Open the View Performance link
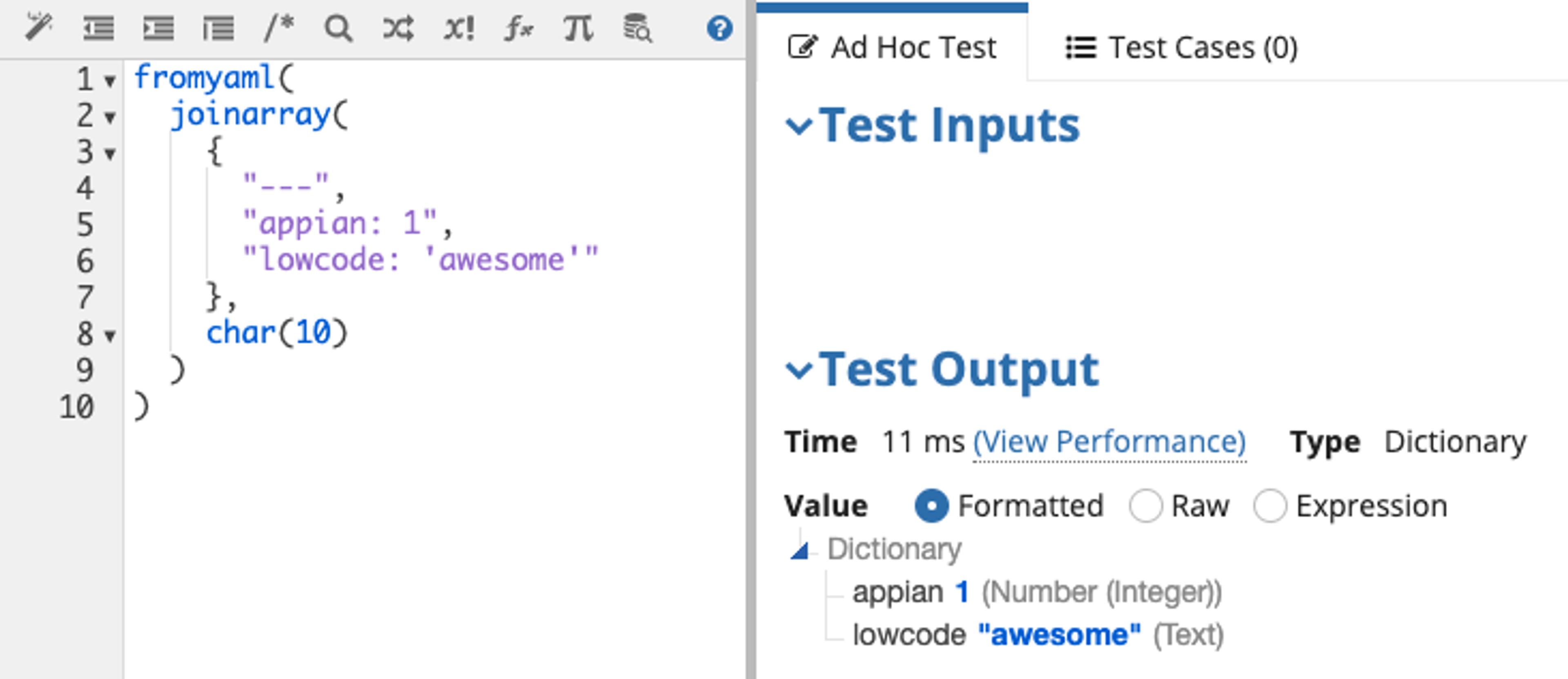 [1110, 442]
